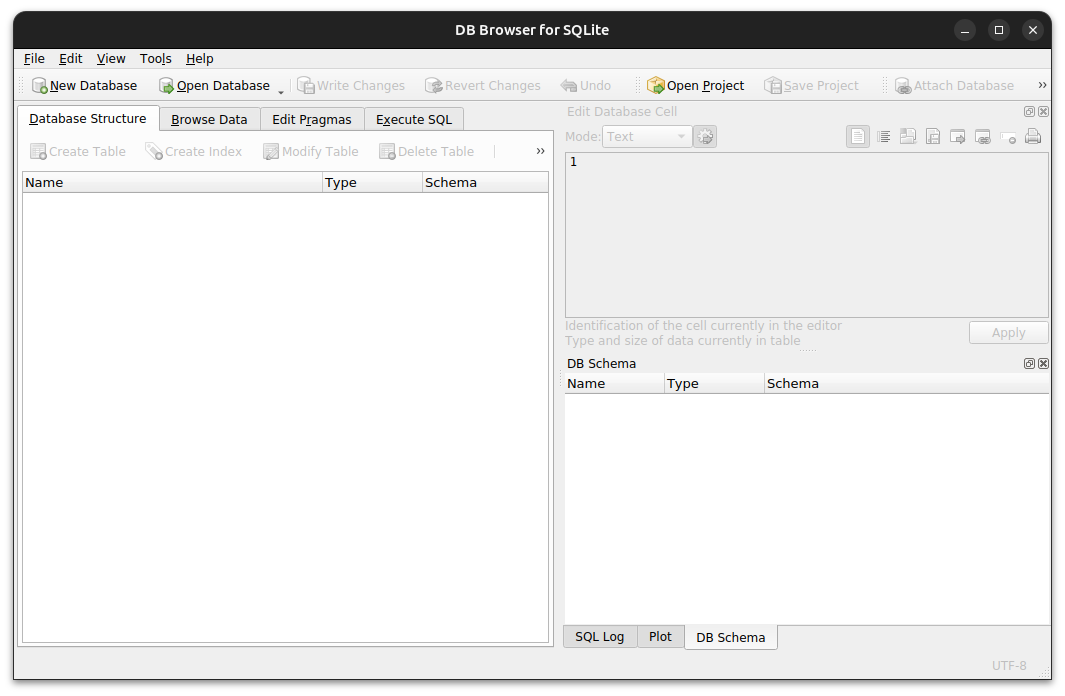Toggle word wrap in the cell editor
1065x696 pixels.
click(884, 136)
